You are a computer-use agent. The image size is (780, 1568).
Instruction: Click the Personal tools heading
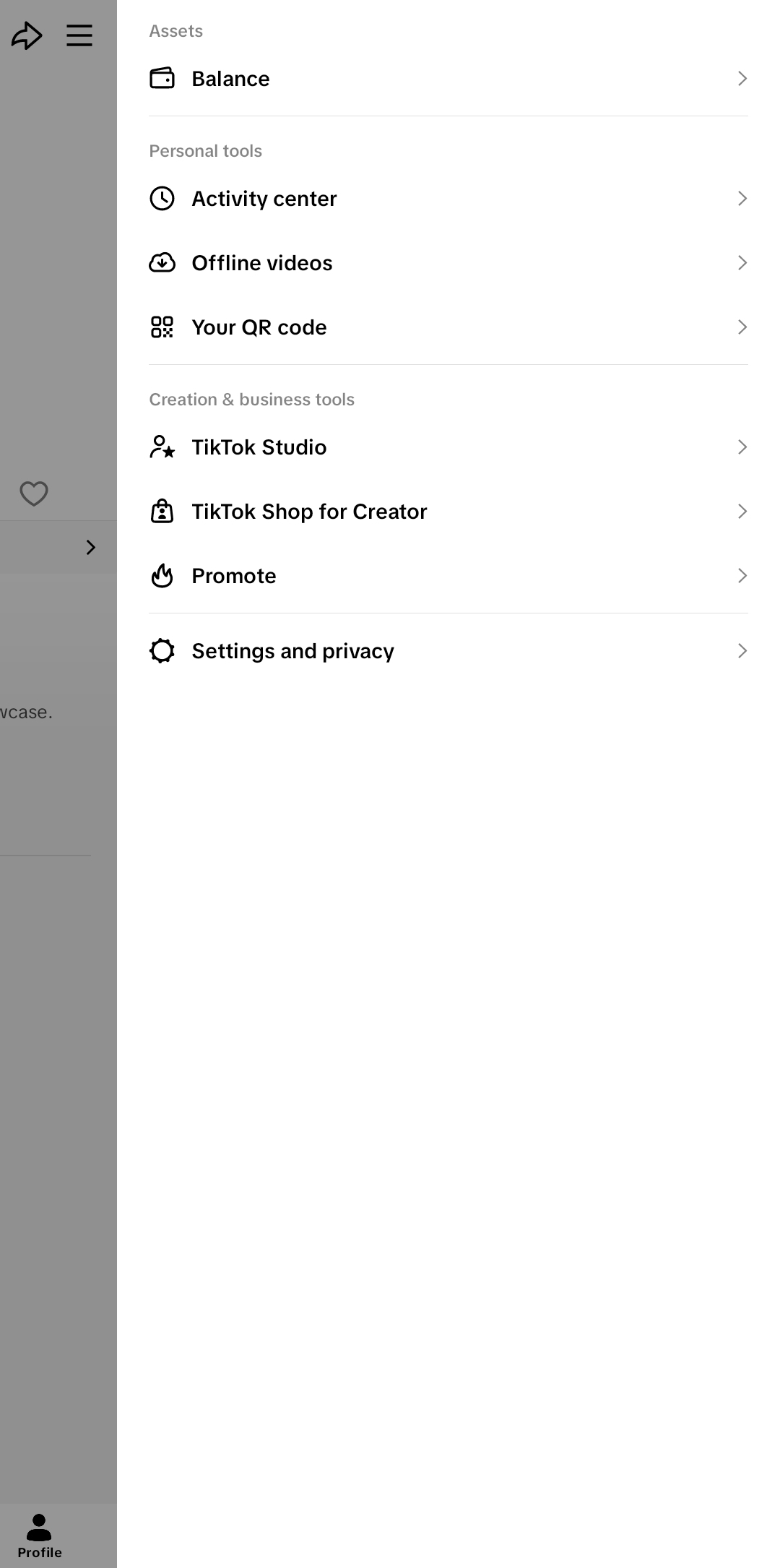pos(205,151)
